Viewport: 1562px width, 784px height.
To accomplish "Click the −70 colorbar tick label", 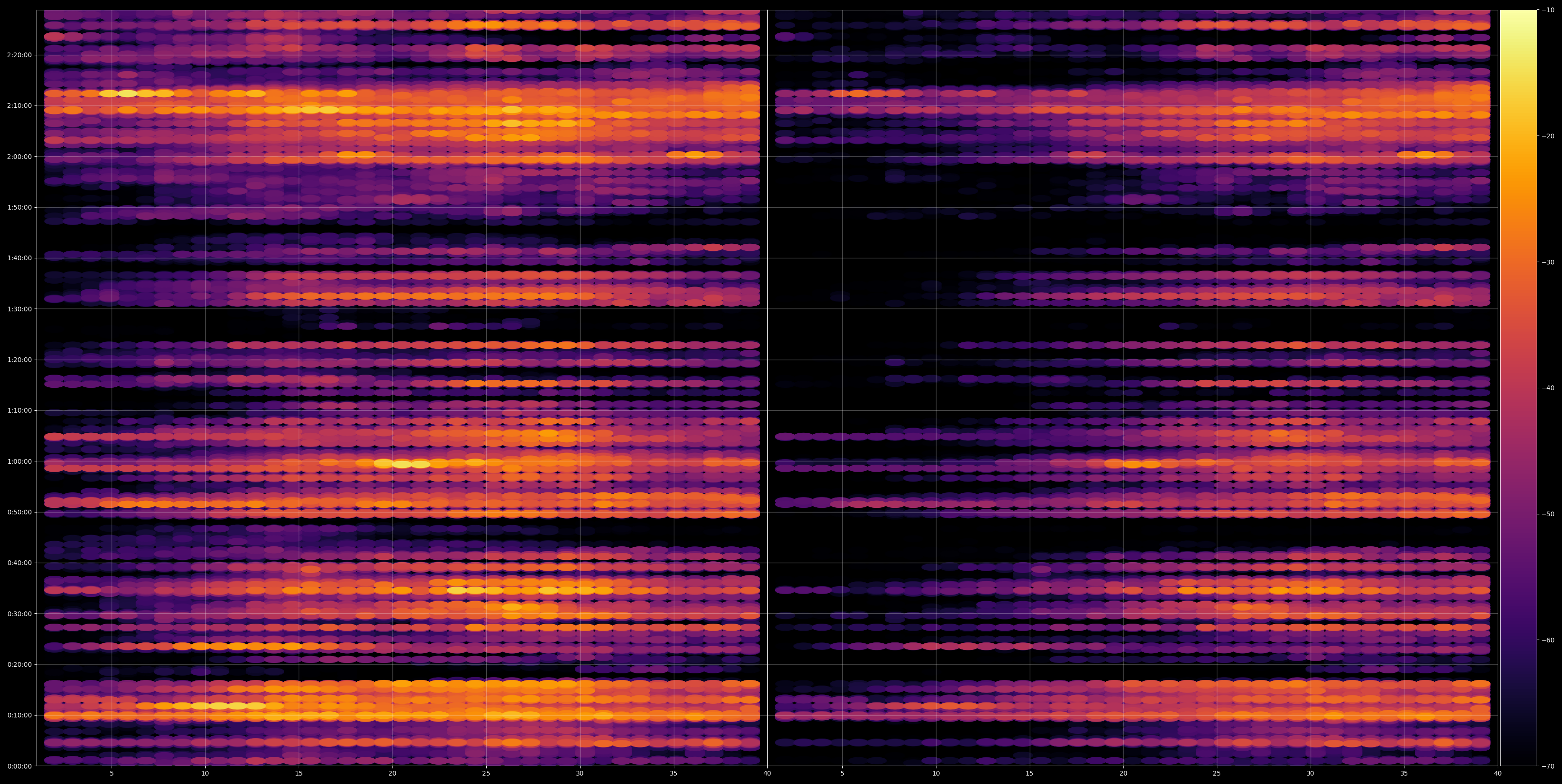I will tap(1548, 766).
